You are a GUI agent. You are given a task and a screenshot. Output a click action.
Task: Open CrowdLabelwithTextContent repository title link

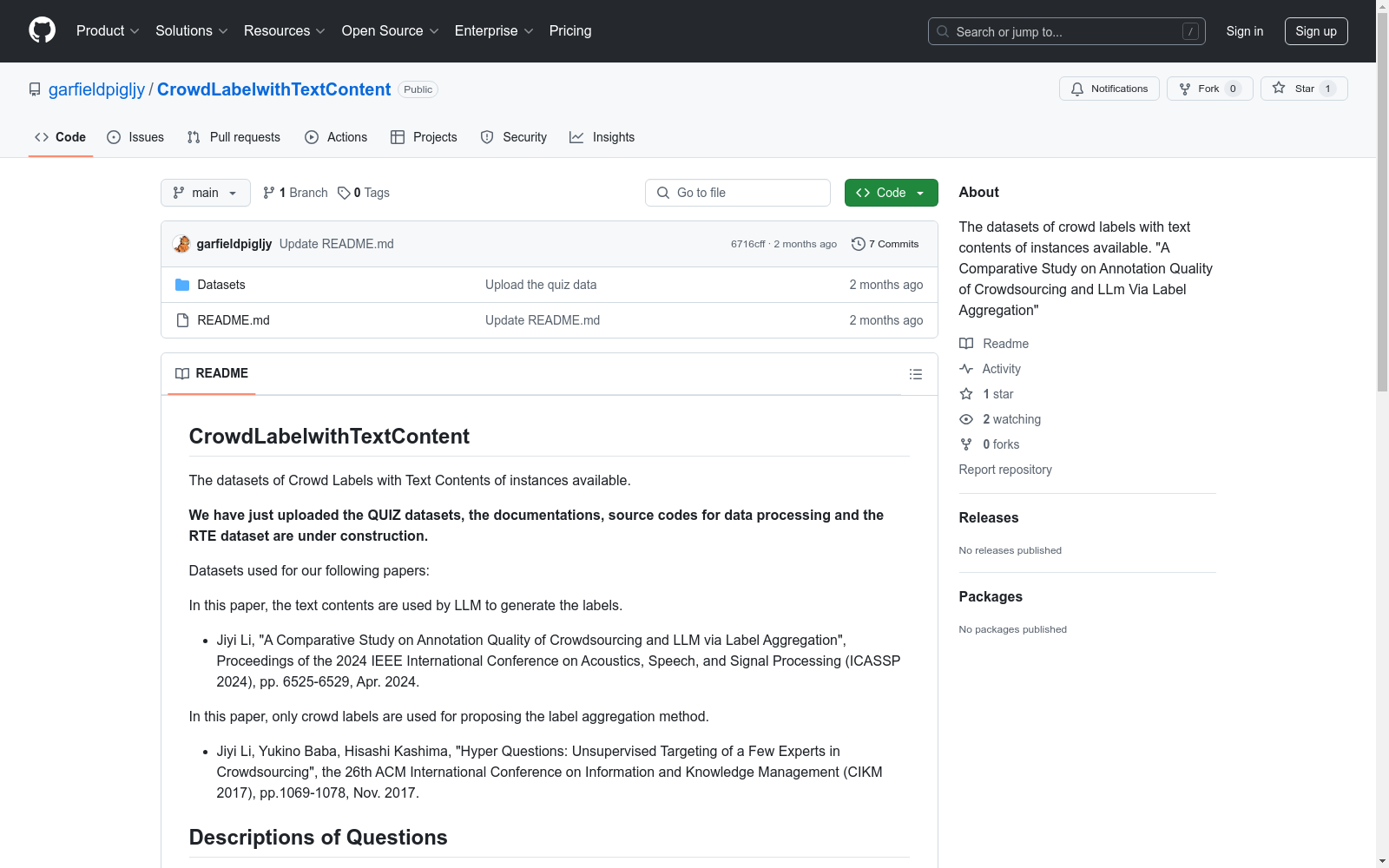273,89
